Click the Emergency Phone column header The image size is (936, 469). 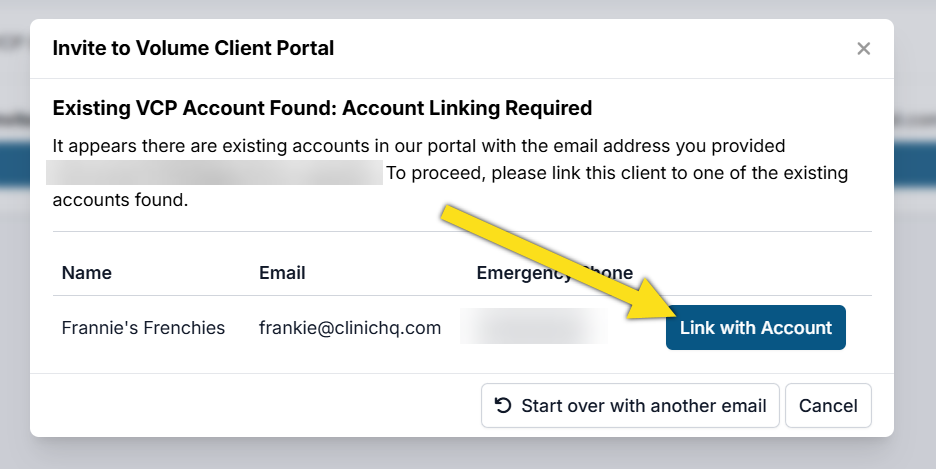coord(554,273)
